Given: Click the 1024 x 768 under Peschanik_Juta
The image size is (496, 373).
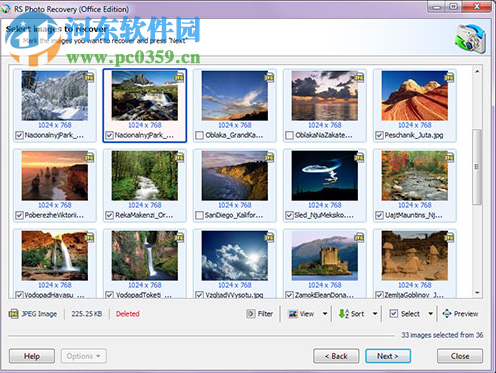Looking at the screenshot, I should tap(415, 125).
